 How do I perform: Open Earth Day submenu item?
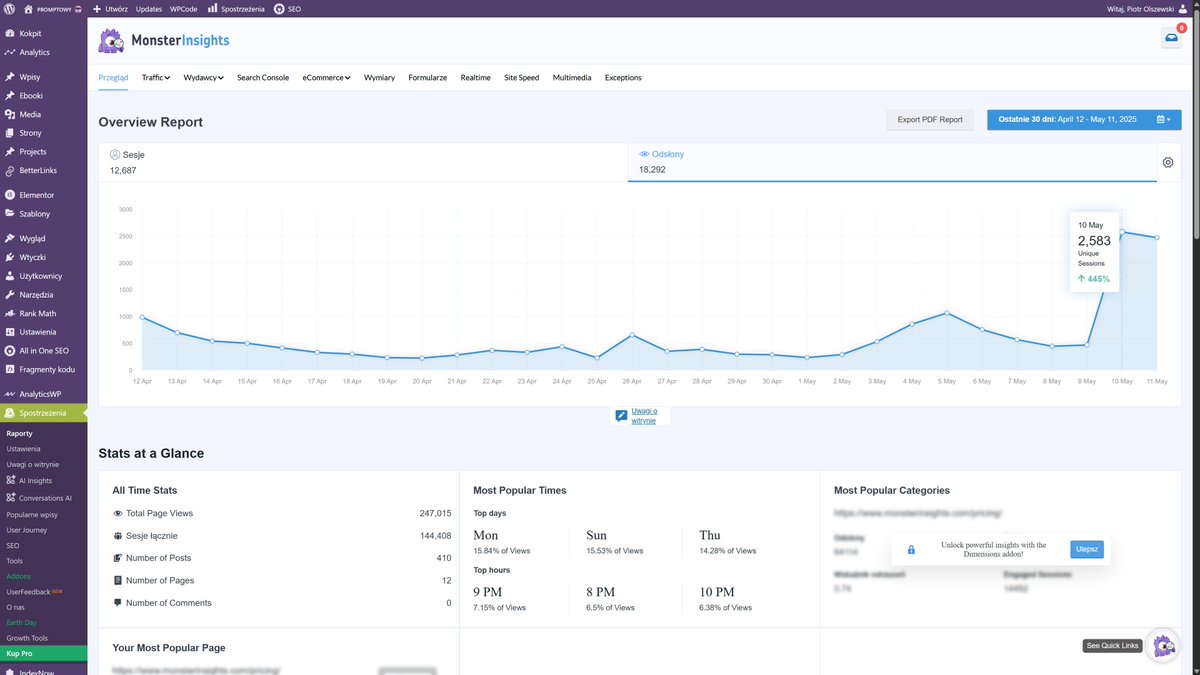(x=22, y=622)
